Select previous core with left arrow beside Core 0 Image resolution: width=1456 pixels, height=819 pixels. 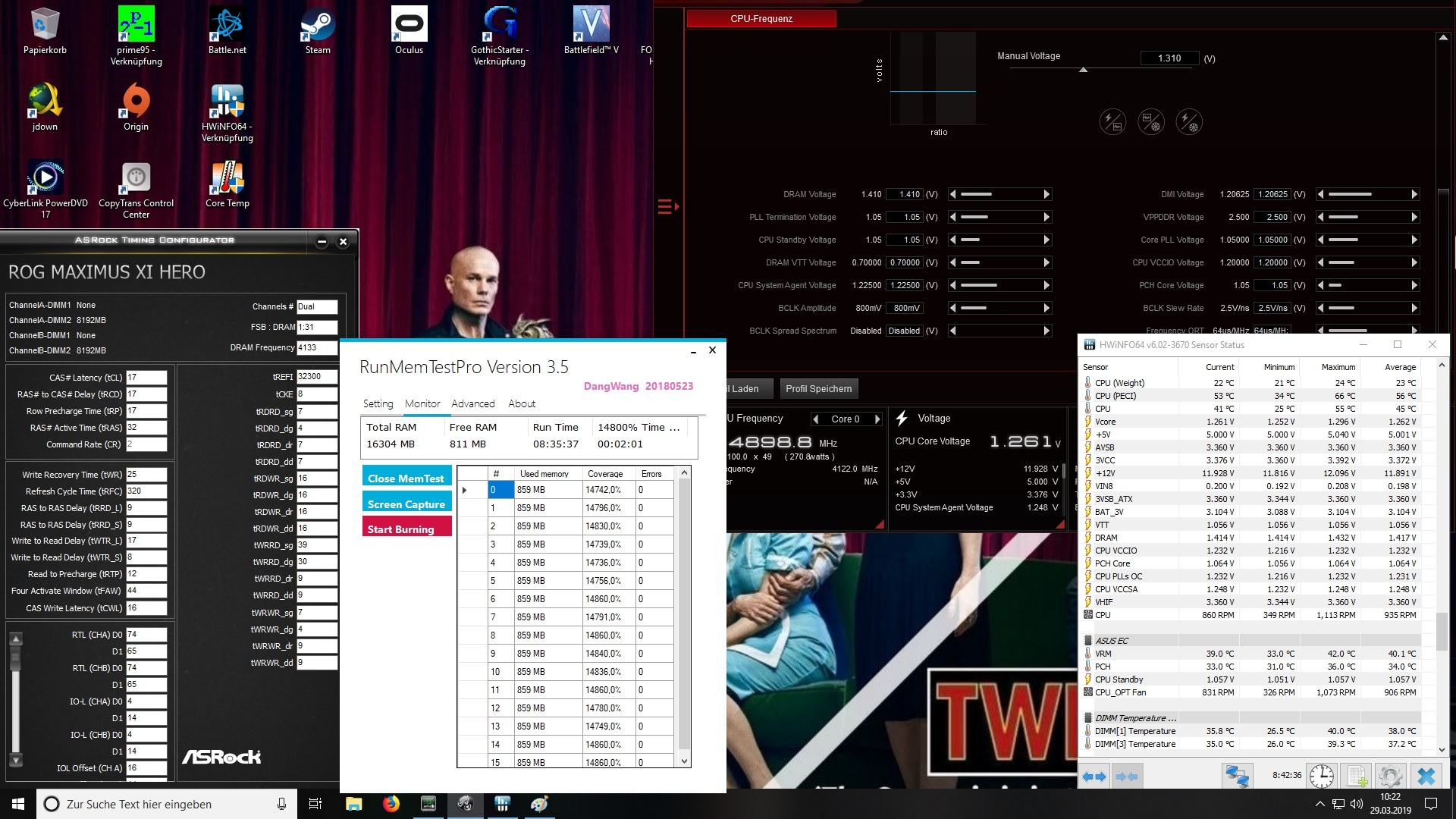[x=816, y=419]
